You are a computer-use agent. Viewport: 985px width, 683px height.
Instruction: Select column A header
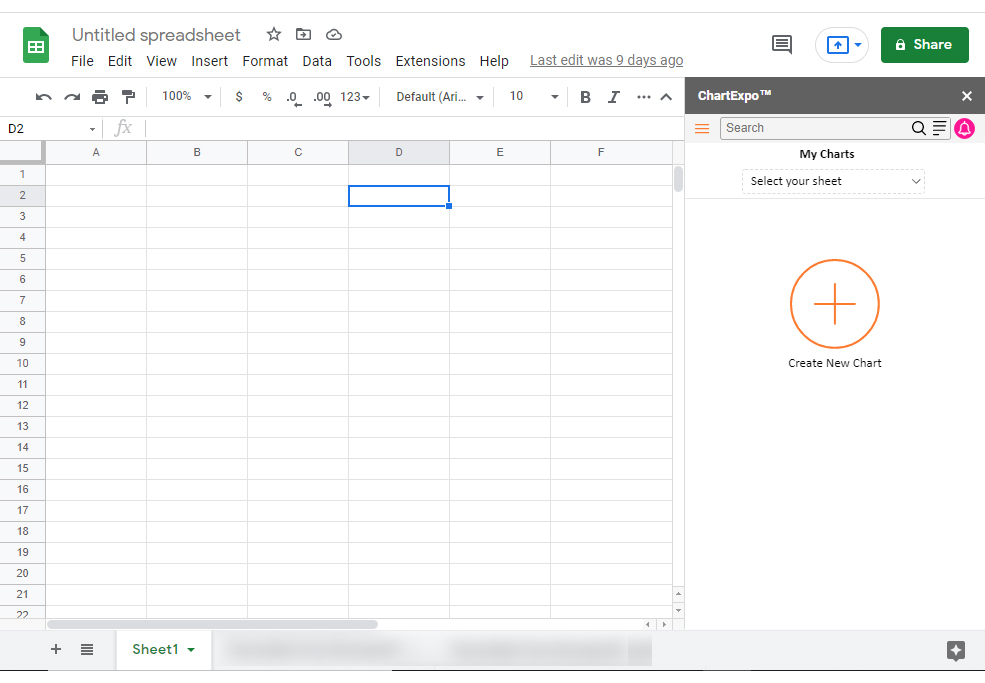(96, 153)
